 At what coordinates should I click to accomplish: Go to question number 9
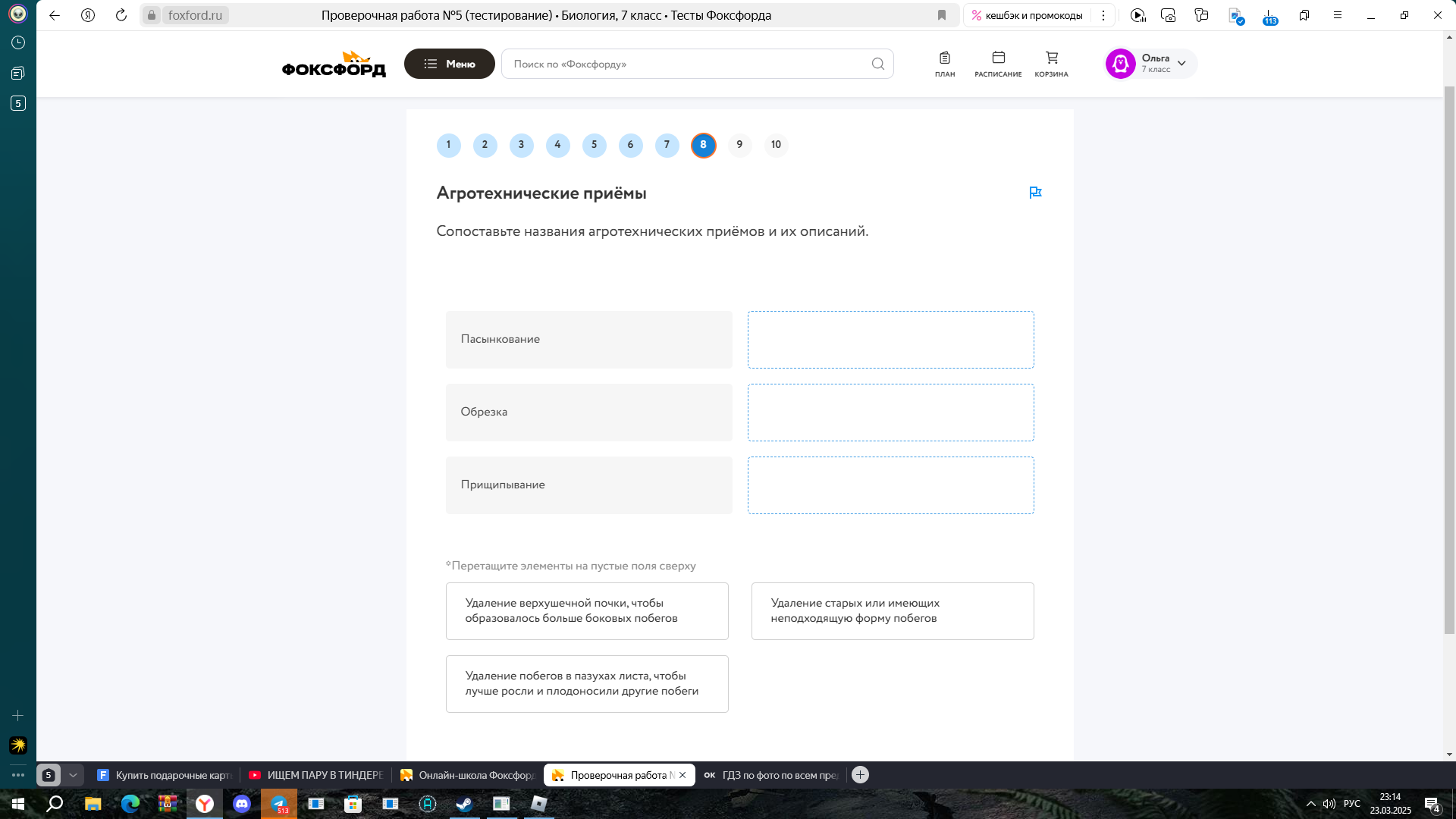[x=739, y=145]
